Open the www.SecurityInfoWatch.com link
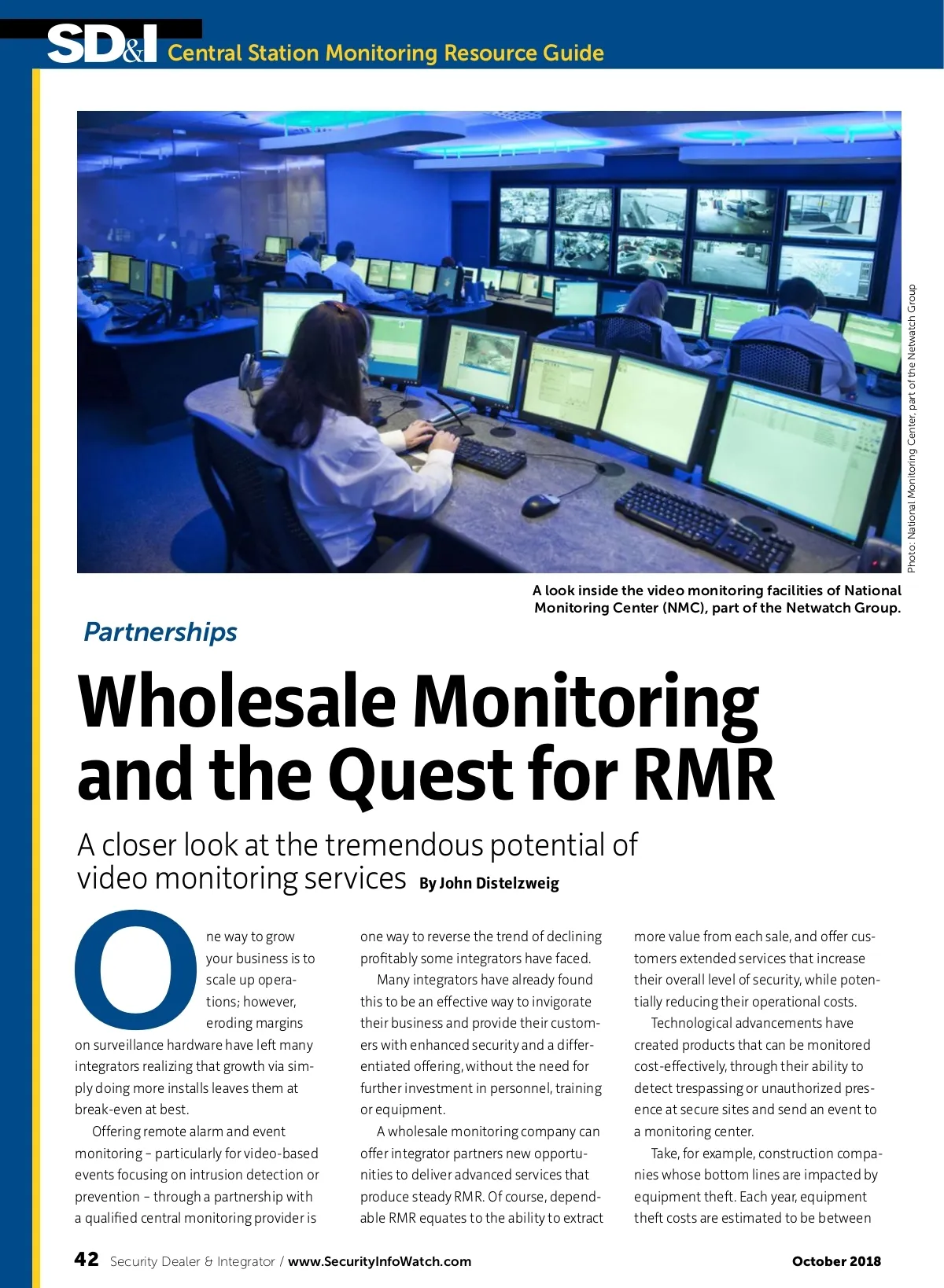This screenshot has height=1288, width=944. [379, 1261]
